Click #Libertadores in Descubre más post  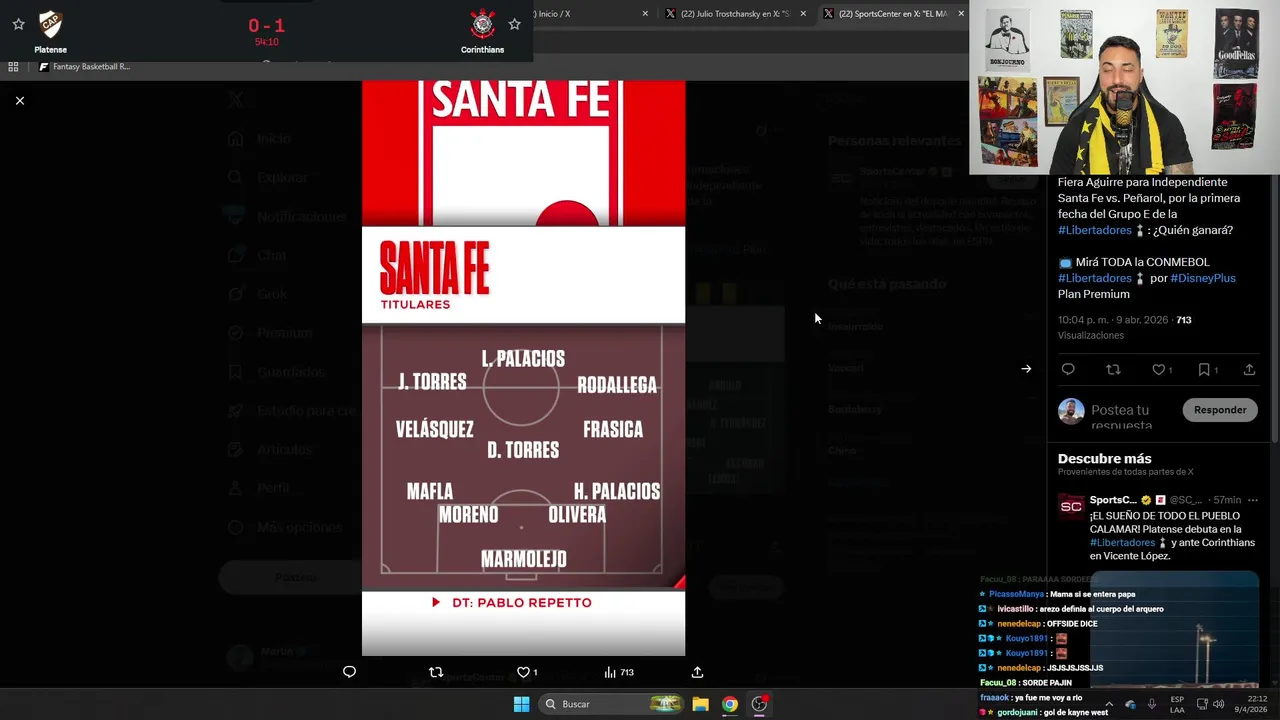[x=1122, y=543]
